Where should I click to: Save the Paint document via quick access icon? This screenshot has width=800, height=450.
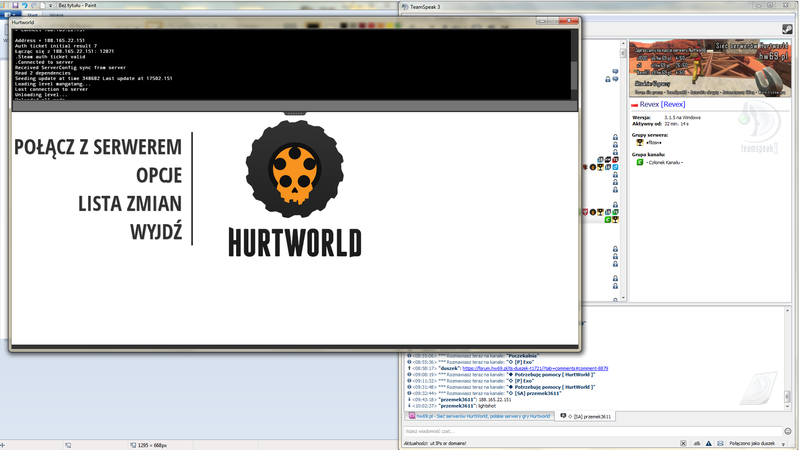pos(15,5)
